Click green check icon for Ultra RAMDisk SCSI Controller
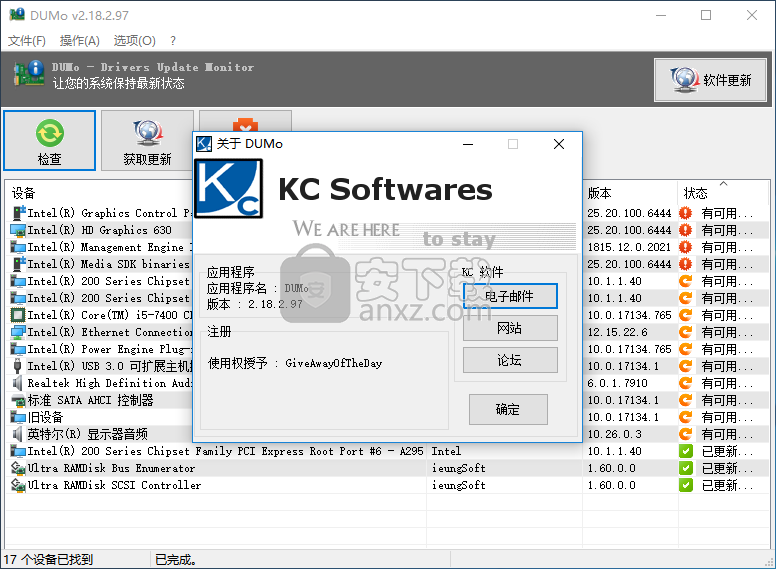This screenshot has width=776, height=569. tap(685, 485)
